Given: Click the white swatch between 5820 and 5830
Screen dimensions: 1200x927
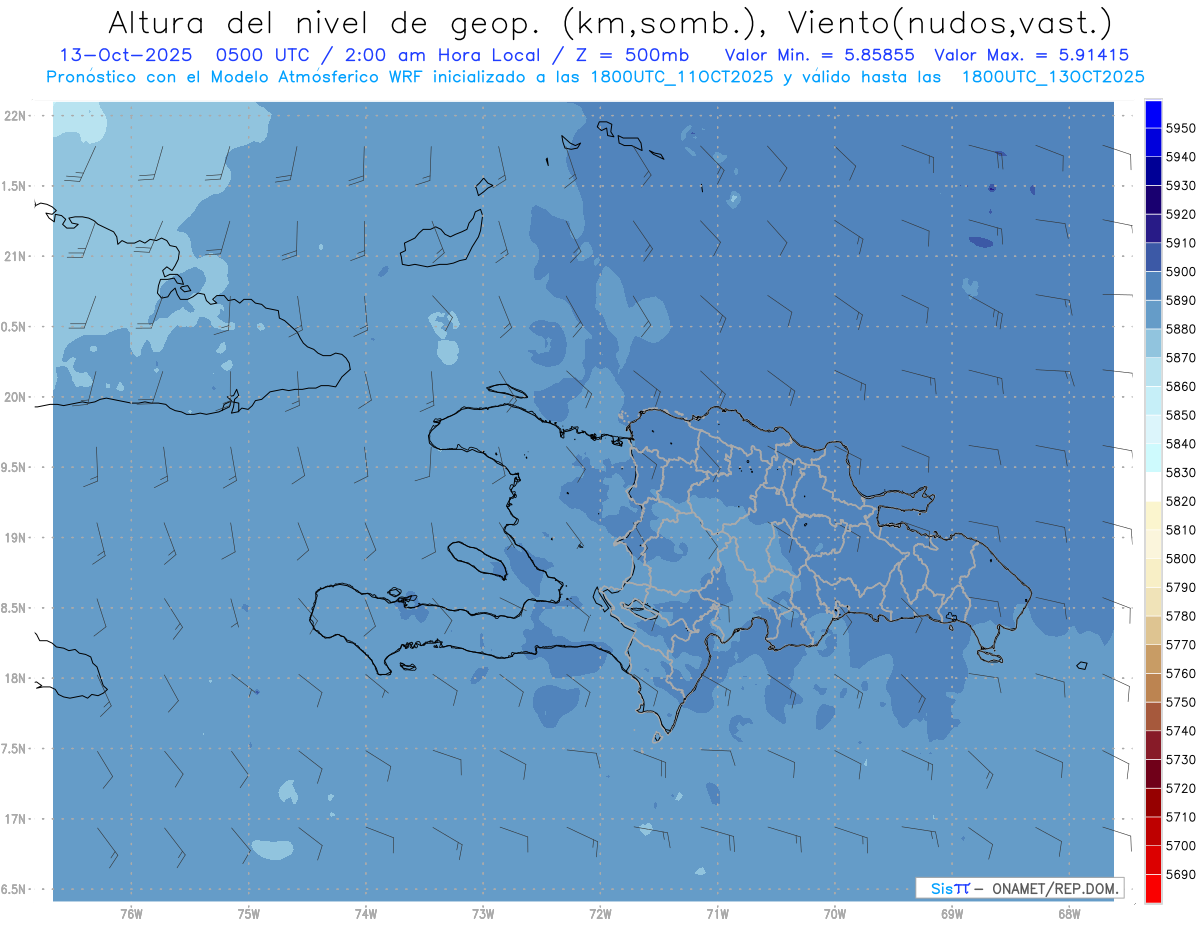Looking at the screenshot, I should click(1153, 487).
